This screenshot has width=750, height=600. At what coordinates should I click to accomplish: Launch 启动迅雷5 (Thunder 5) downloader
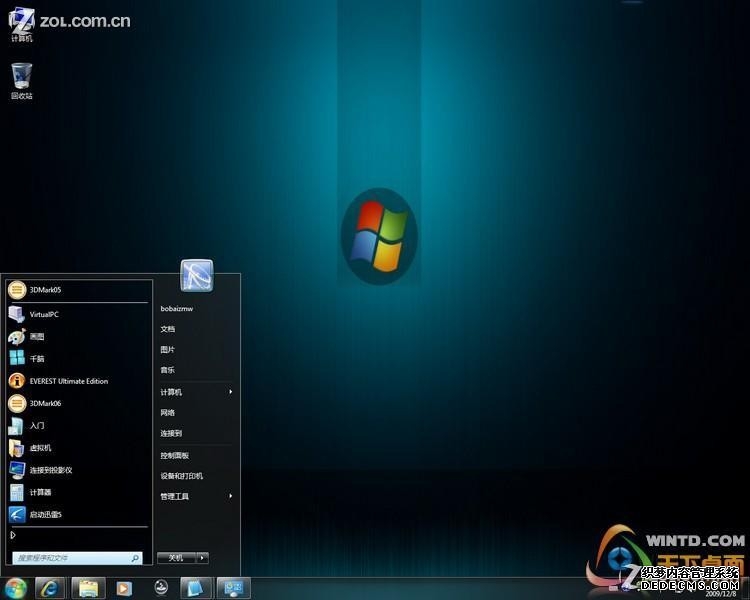pyautogui.click(x=46, y=514)
